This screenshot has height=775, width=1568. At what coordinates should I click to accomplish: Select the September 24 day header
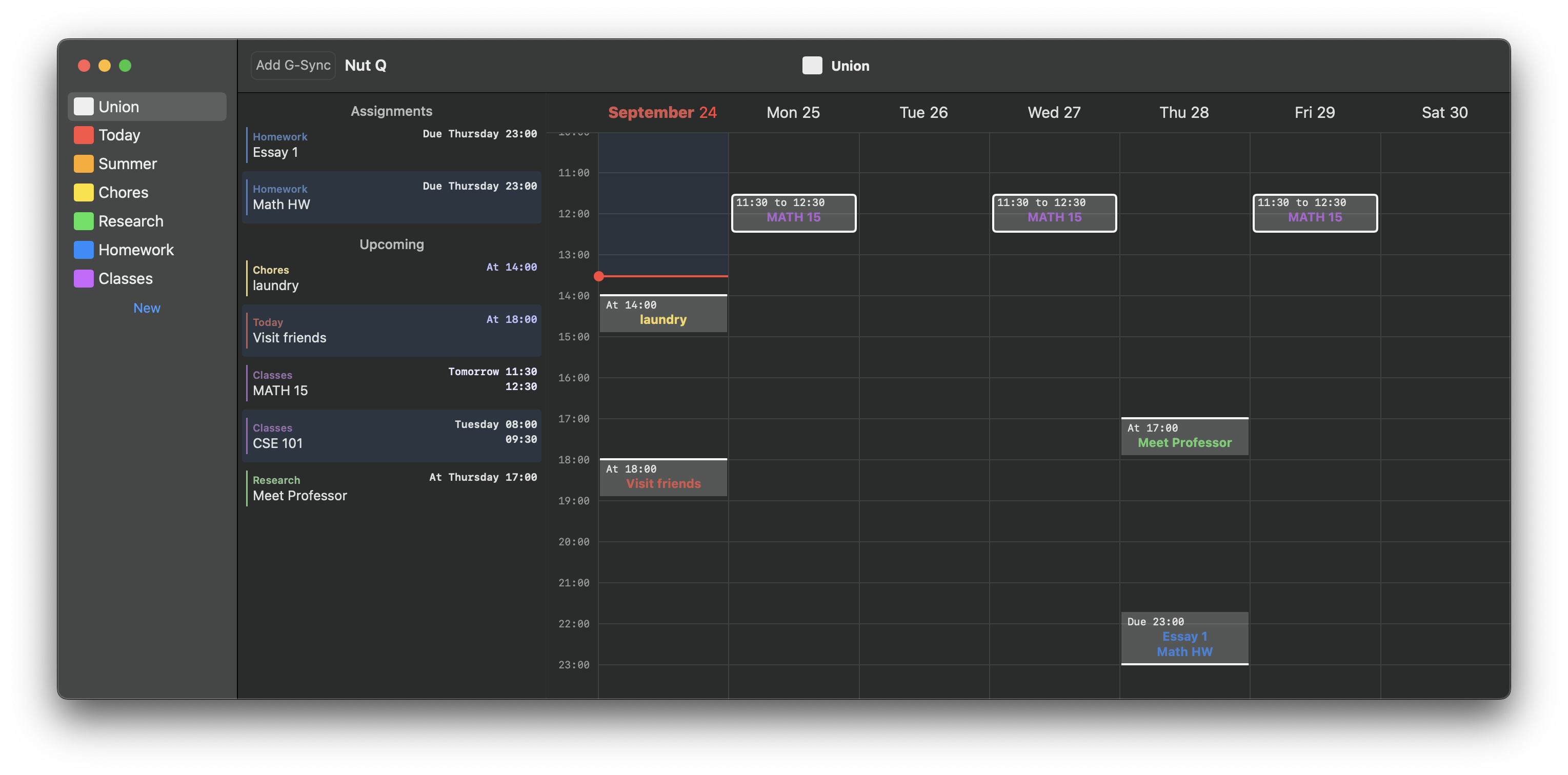click(662, 113)
